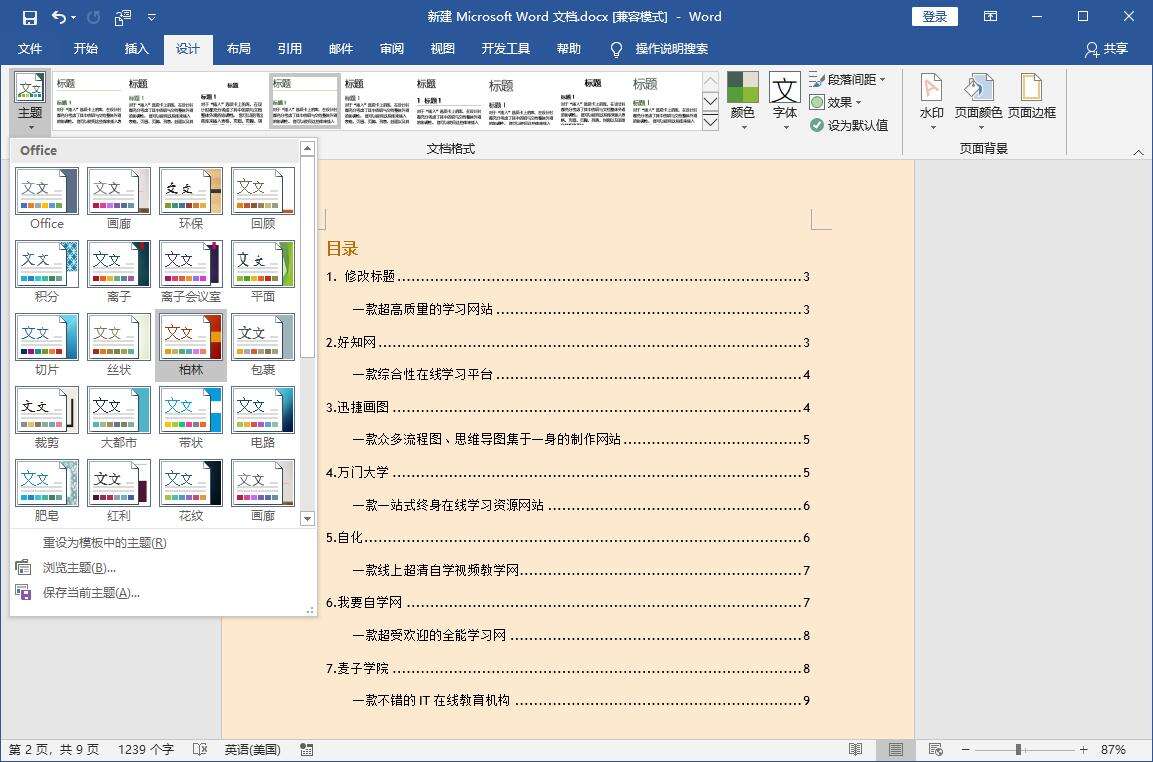Collapse the ribbon with the chevron
This screenshot has height=762, width=1153.
coord(1138,152)
